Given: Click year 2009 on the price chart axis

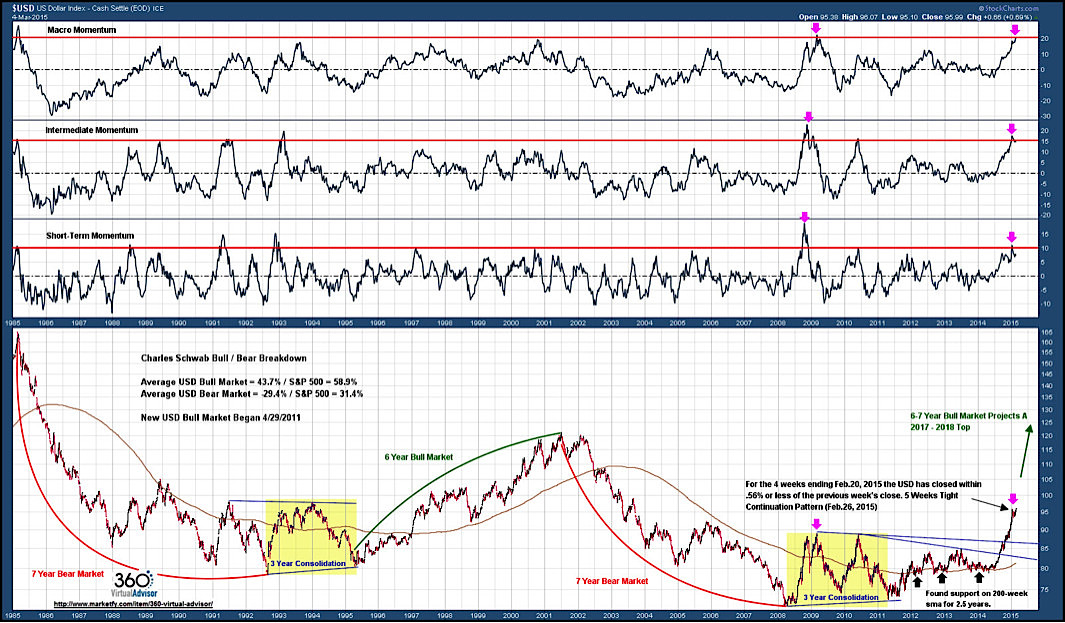Looking at the screenshot, I should [x=810, y=616].
